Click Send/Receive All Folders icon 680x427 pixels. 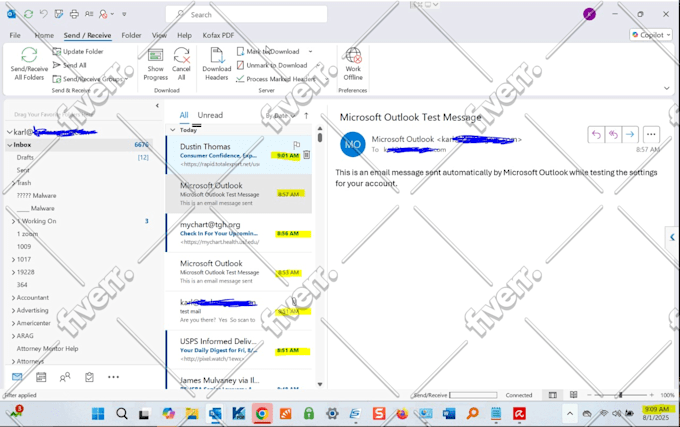pos(29,55)
